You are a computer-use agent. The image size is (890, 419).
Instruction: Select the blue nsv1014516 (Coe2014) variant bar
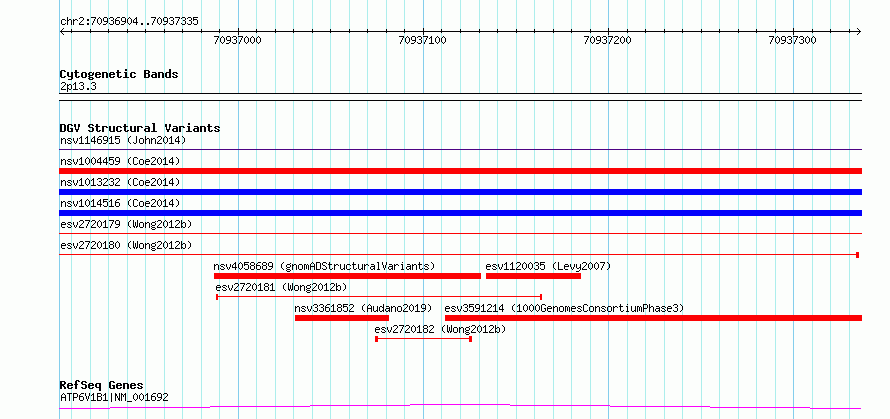point(460,213)
